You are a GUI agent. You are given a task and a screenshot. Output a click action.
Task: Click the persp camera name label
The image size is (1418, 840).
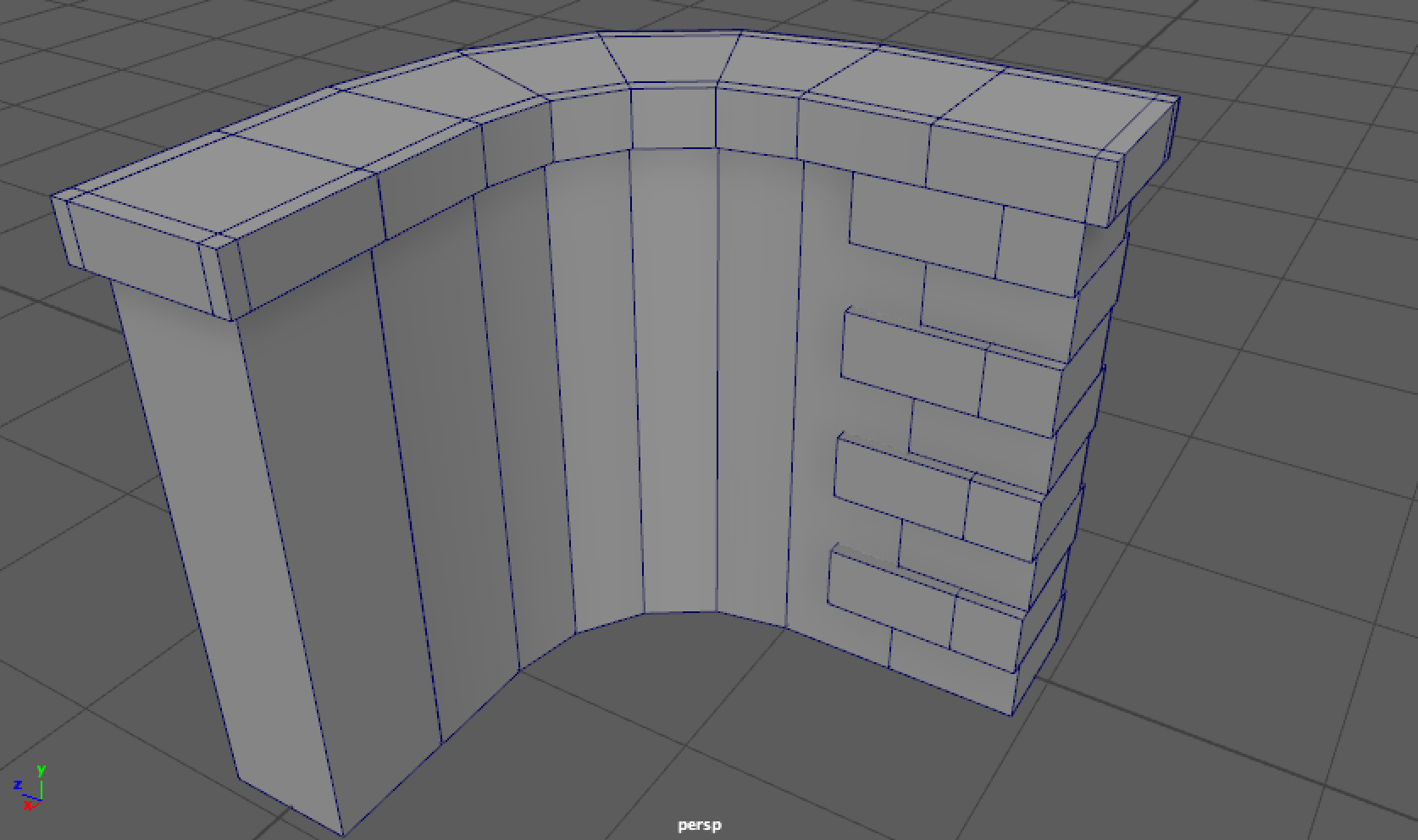click(x=700, y=825)
